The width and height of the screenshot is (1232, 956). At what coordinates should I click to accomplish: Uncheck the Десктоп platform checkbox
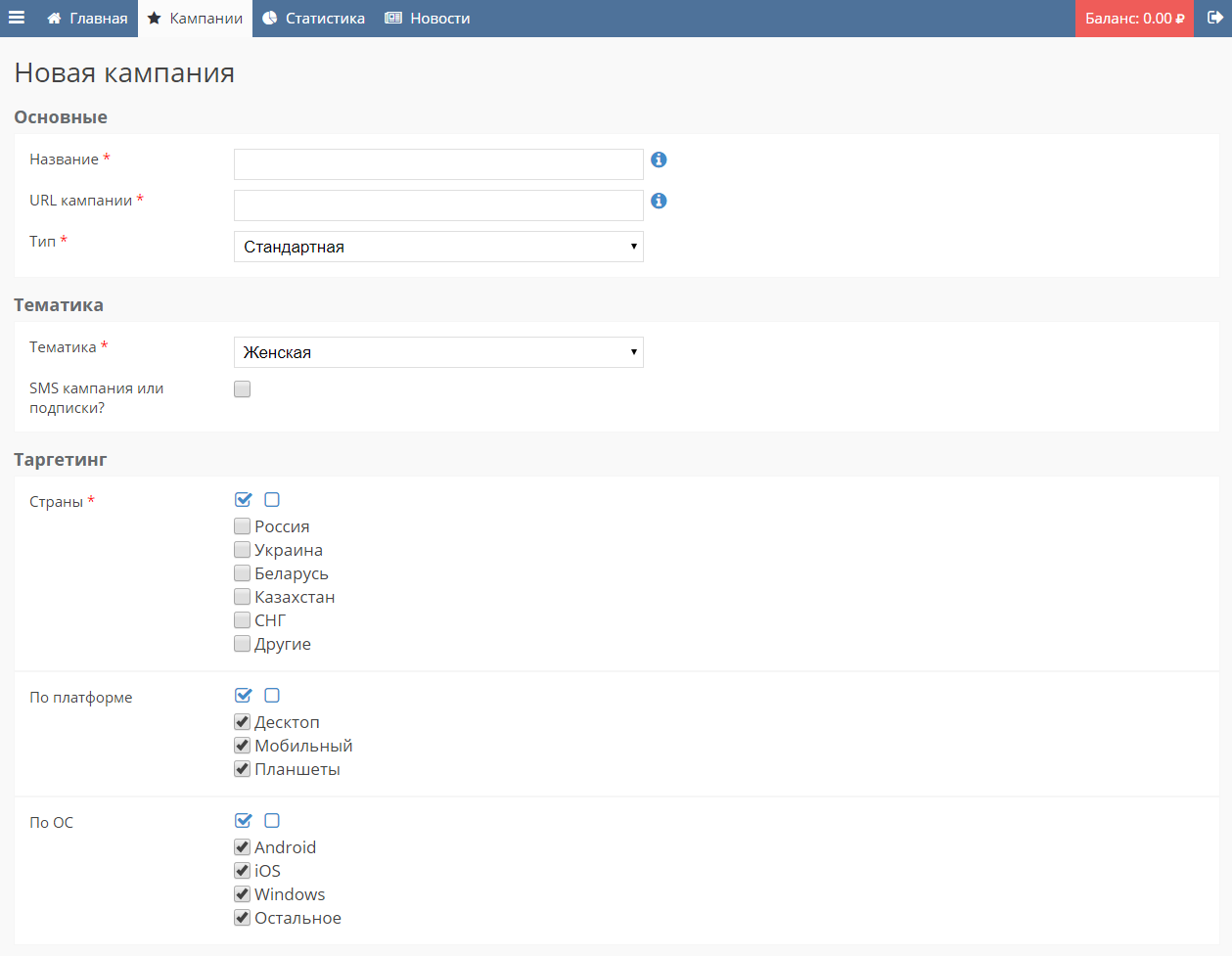(x=243, y=722)
